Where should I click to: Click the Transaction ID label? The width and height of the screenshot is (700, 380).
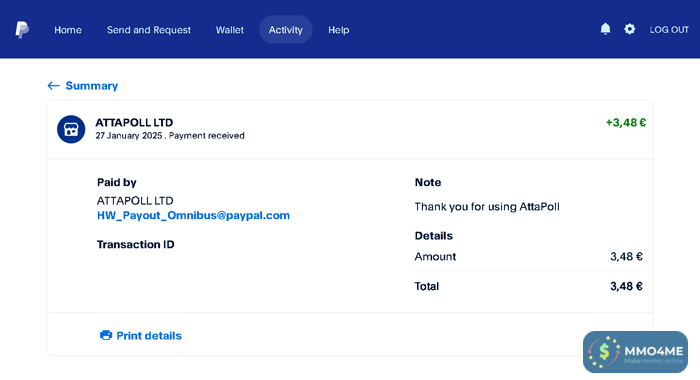[136, 244]
